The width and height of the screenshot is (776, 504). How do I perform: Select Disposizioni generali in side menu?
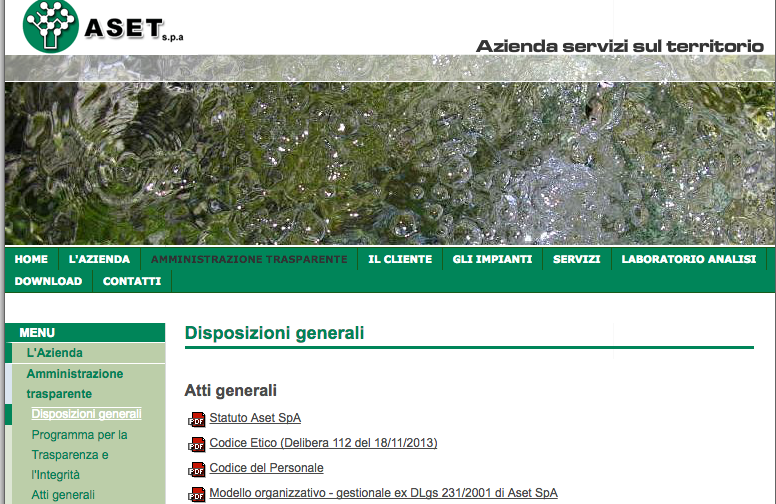pyautogui.click(x=87, y=414)
